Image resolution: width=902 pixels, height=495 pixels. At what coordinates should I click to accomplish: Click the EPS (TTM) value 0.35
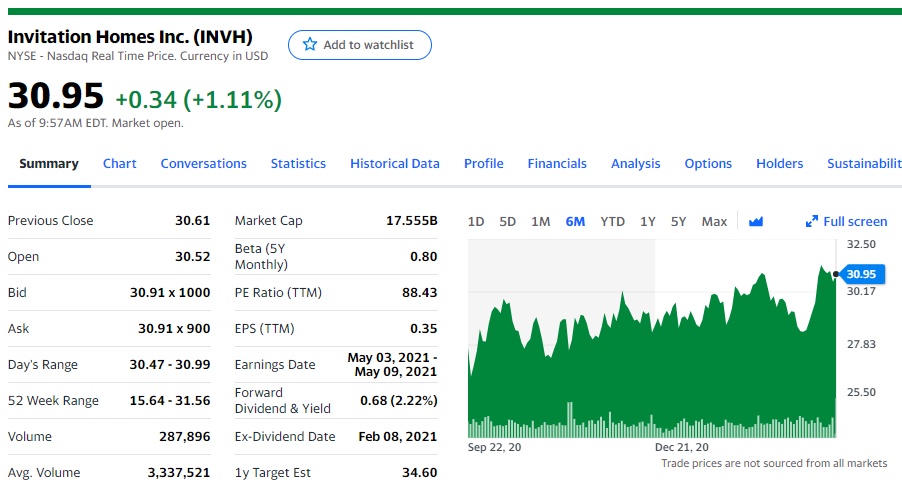[x=423, y=329]
